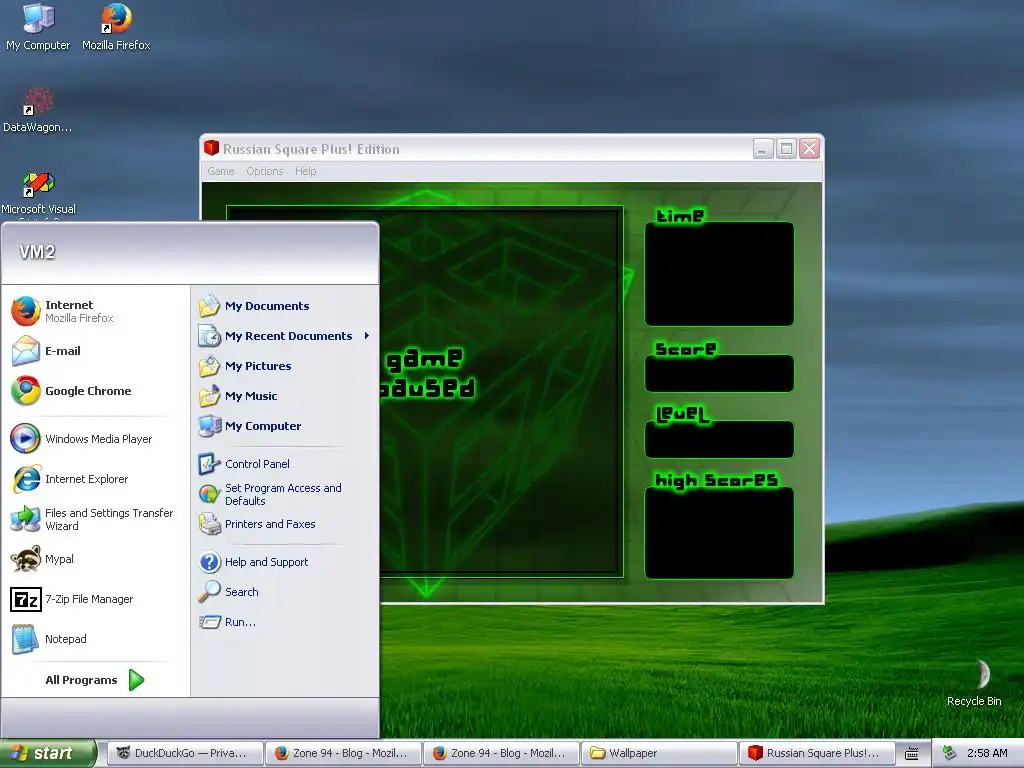Image resolution: width=1024 pixels, height=768 pixels.
Task: Open My Music folder
Action: coord(285,396)
